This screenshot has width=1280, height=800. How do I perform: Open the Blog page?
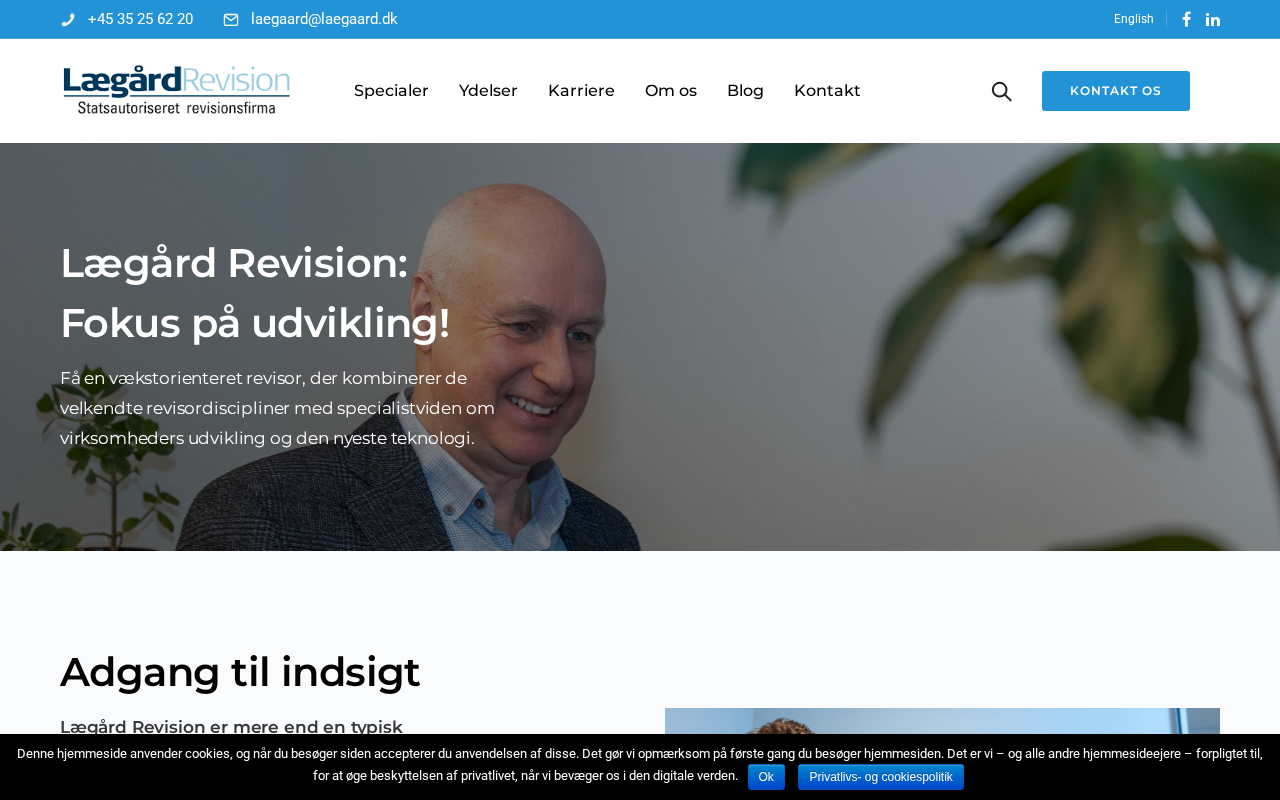click(x=745, y=91)
